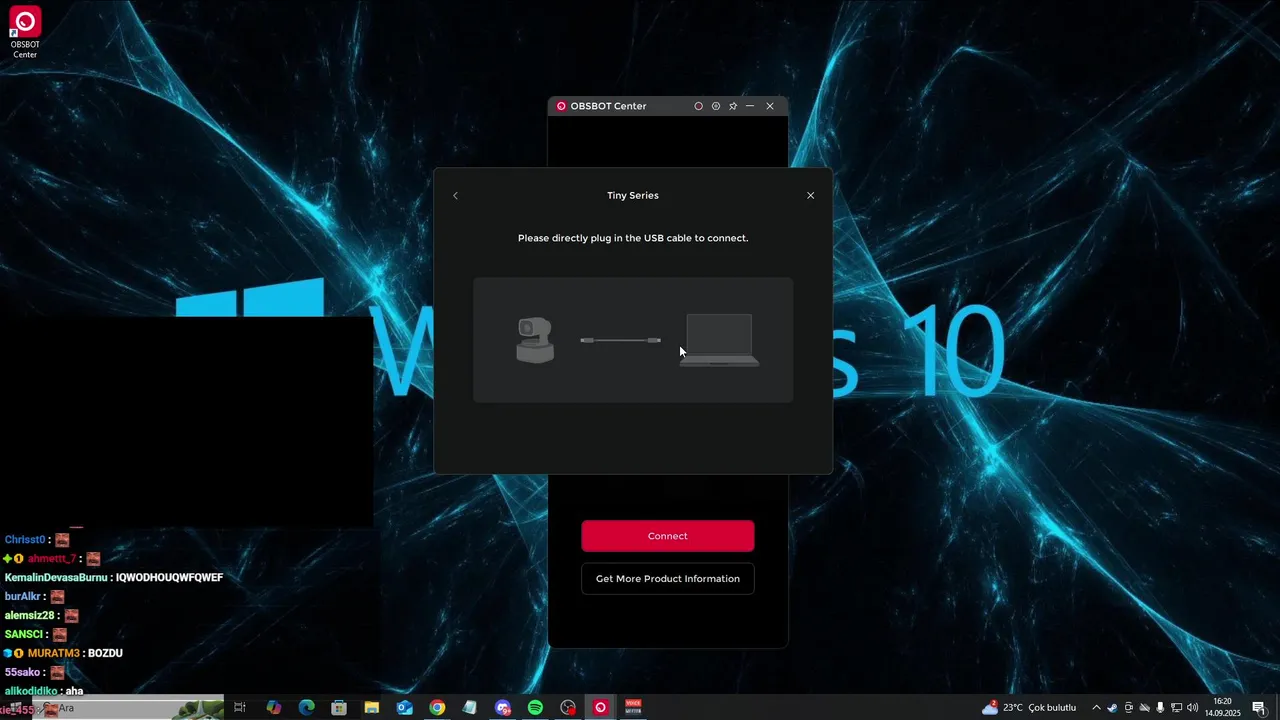Click the Steam tray icon
Viewport: 1280px width, 720px height.
(1112, 708)
